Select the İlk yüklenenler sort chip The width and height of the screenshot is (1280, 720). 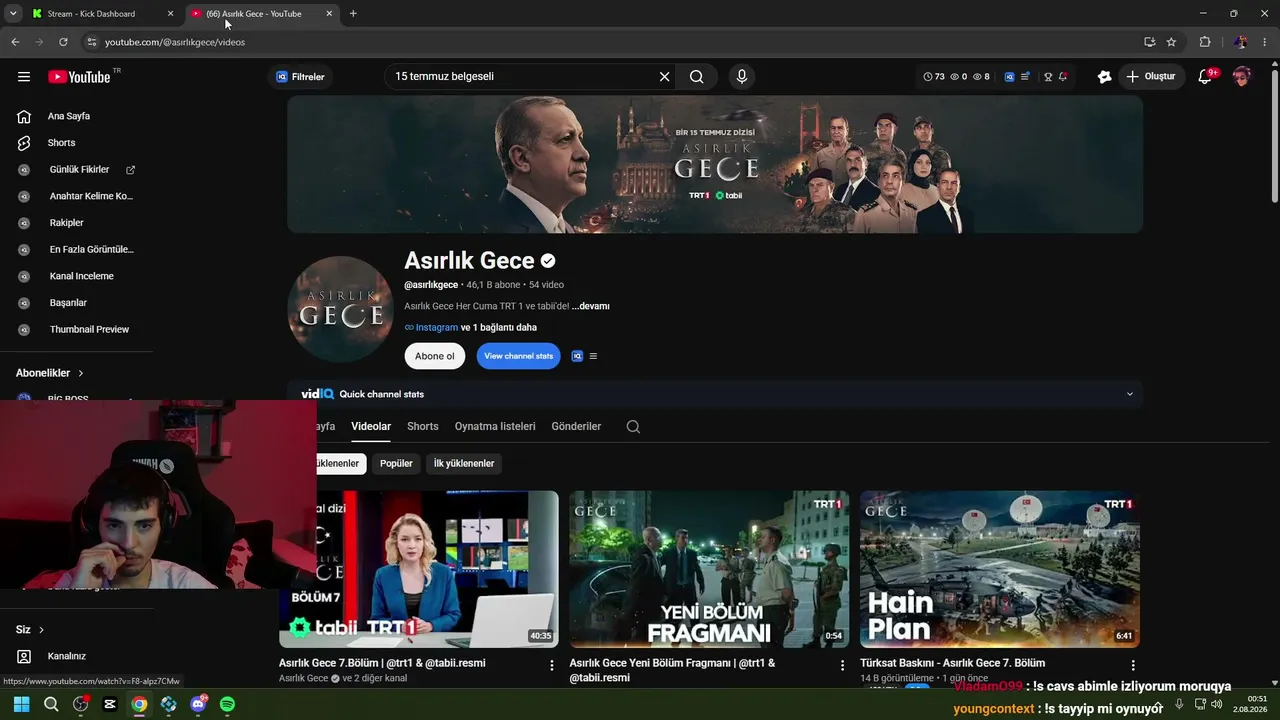[464, 464]
